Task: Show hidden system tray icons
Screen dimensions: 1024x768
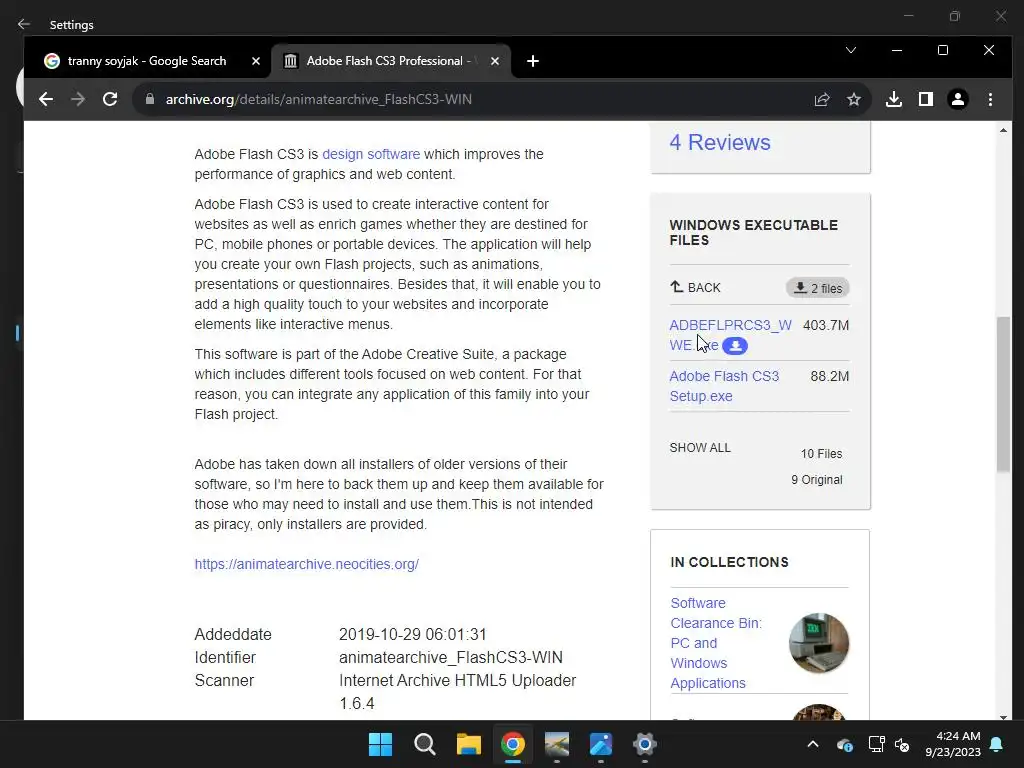Action: [812, 744]
